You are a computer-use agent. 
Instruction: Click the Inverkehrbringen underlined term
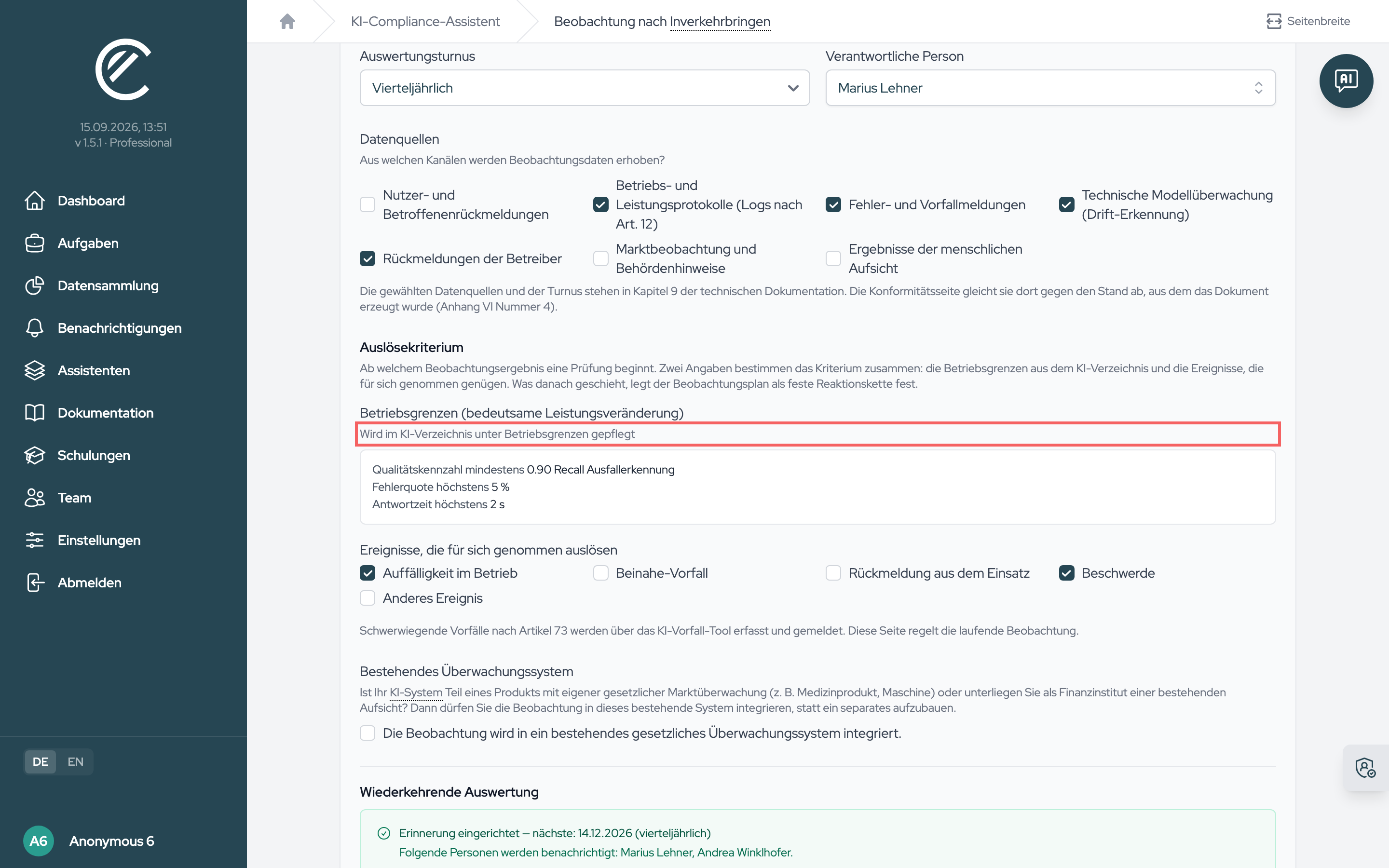(720, 21)
